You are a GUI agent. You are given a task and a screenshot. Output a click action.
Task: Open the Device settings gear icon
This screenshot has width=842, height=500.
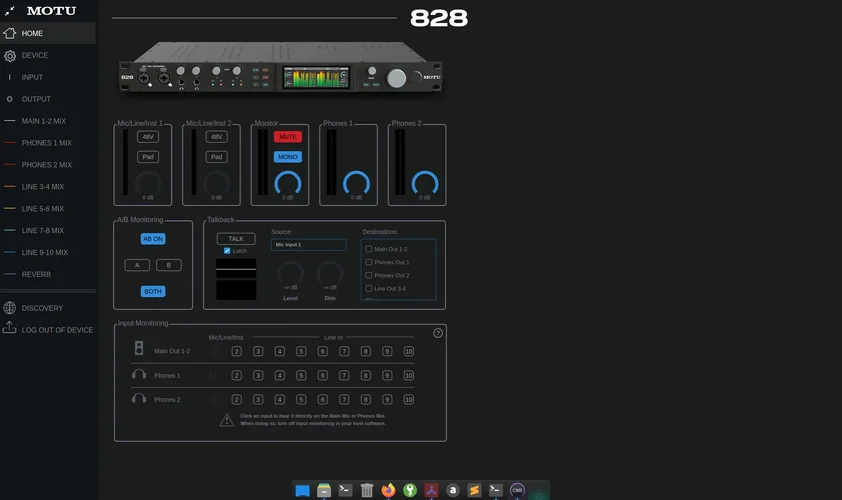[x=10, y=56]
